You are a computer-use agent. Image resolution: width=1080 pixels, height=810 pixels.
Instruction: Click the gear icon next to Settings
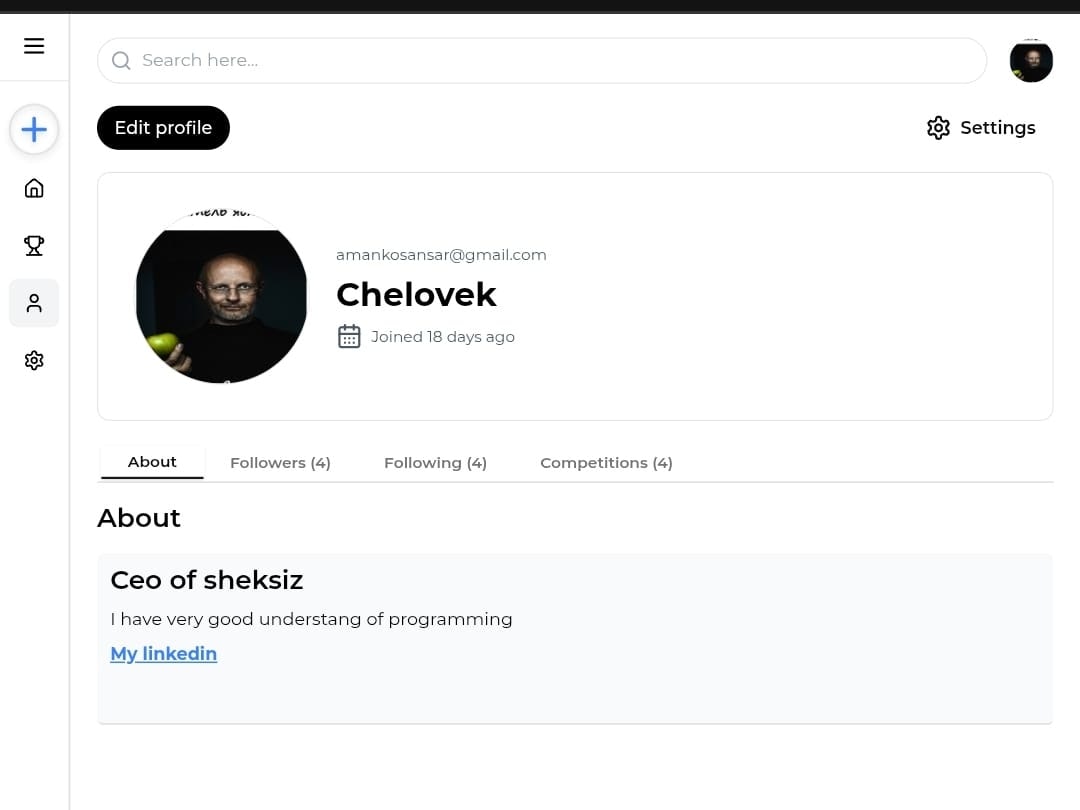[x=938, y=127]
